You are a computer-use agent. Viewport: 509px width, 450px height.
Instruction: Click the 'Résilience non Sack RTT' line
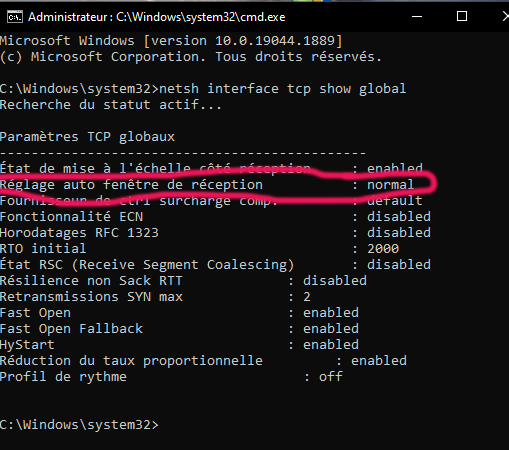(x=183, y=281)
